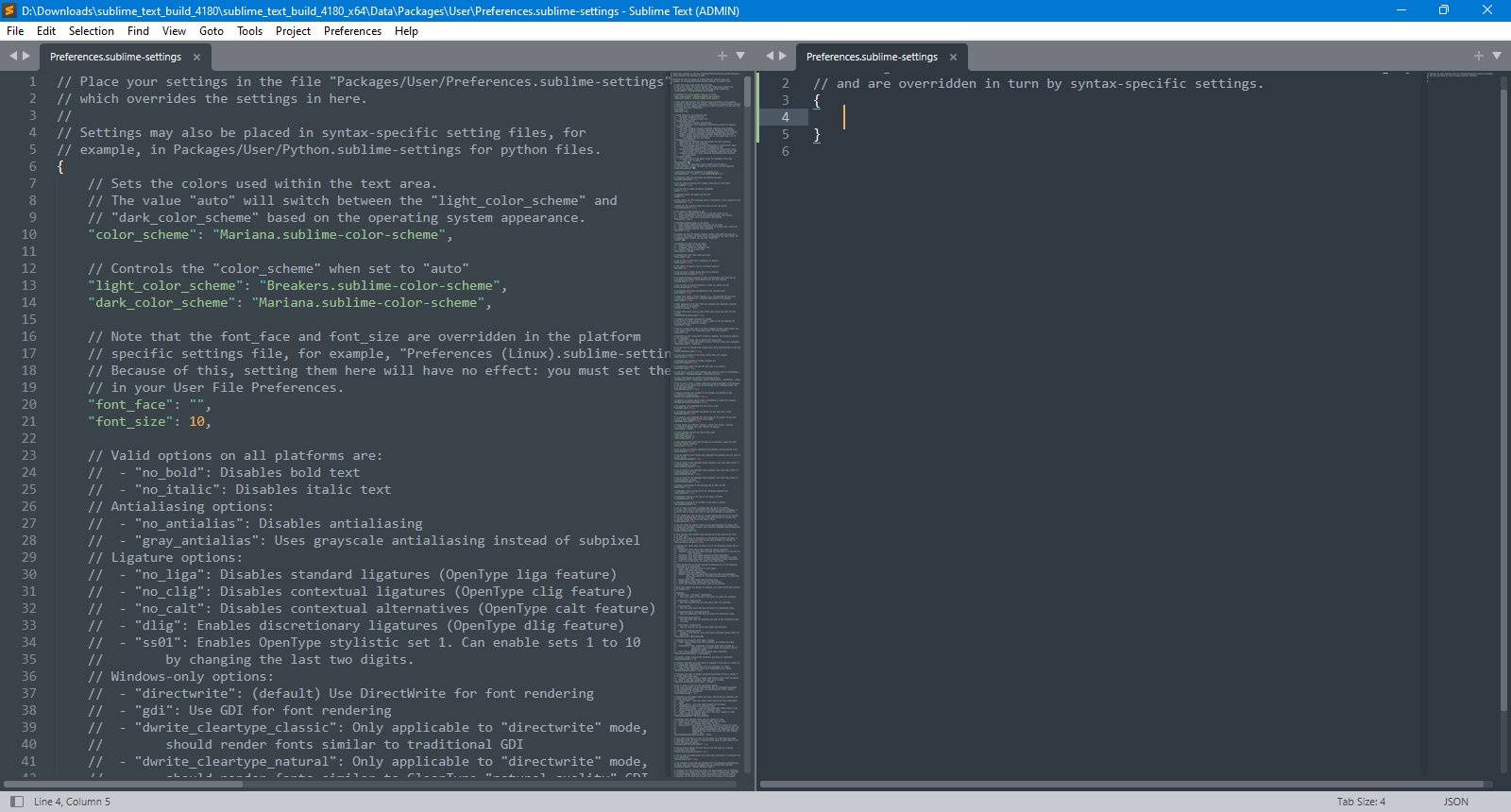Open the File menu
This screenshot has width=1511, height=812.
[15, 31]
